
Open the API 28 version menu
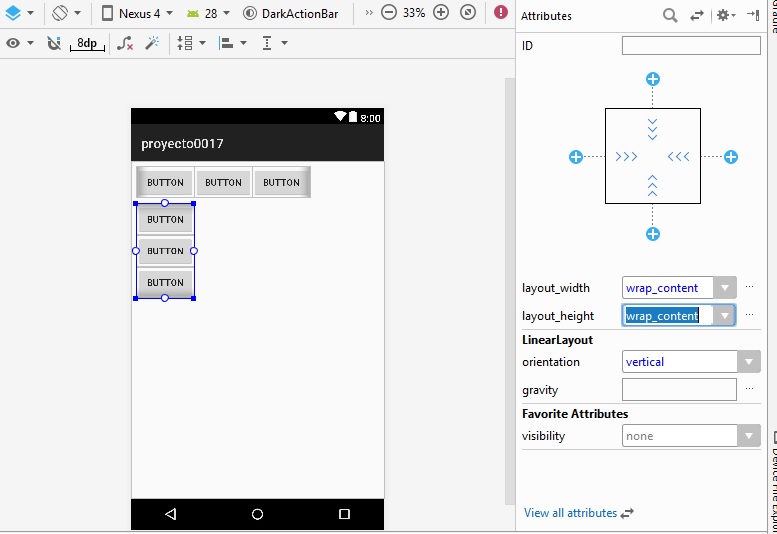209,13
